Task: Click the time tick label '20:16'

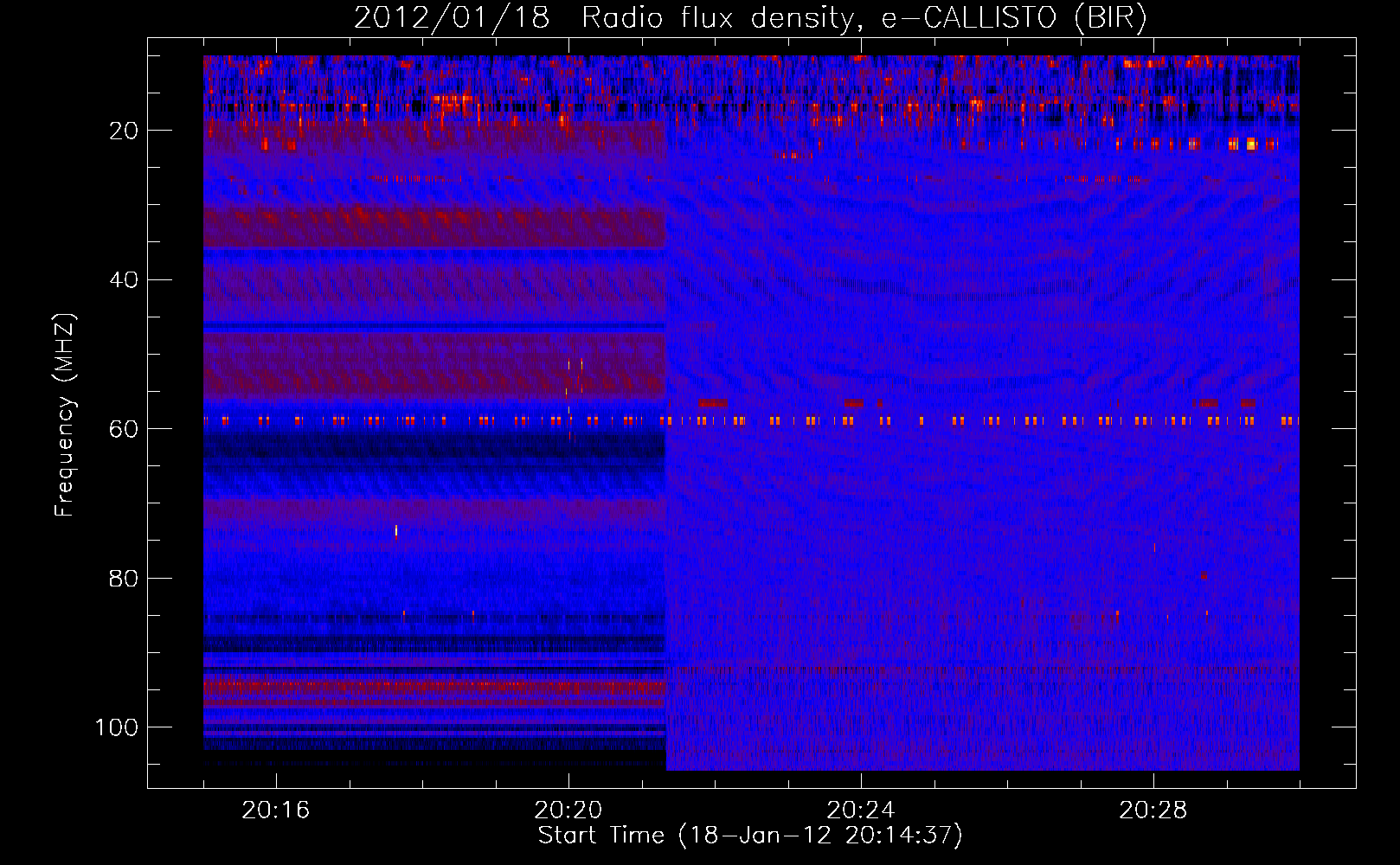Action: (x=276, y=811)
